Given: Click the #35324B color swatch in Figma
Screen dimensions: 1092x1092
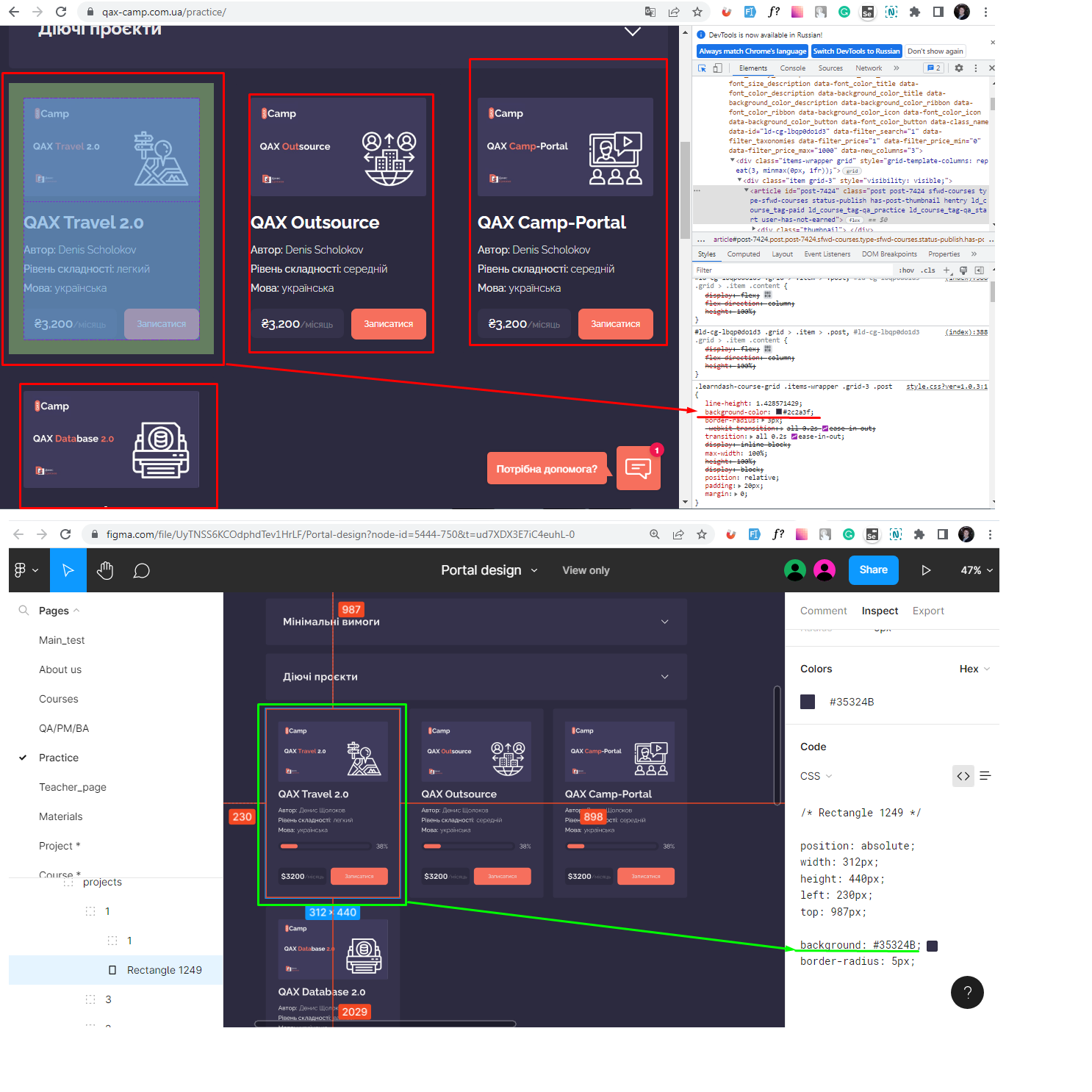Looking at the screenshot, I should 807,701.
